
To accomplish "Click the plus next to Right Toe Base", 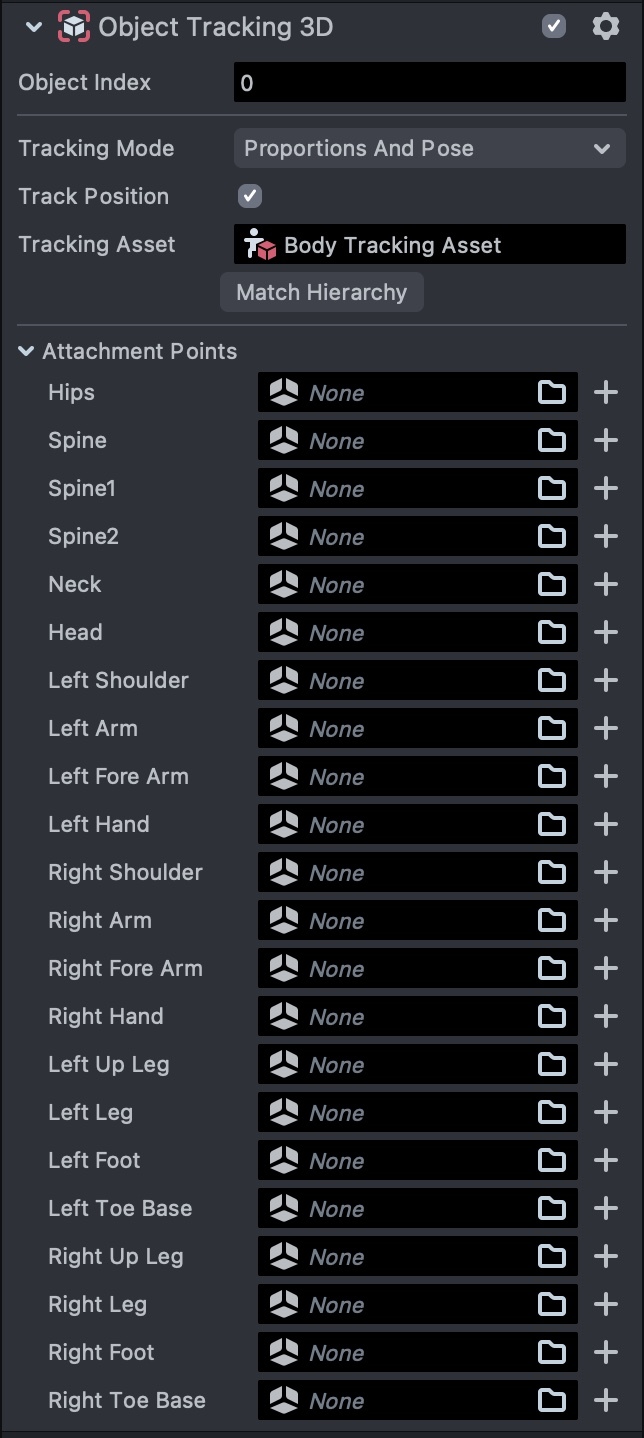I will coord(606,1401).
